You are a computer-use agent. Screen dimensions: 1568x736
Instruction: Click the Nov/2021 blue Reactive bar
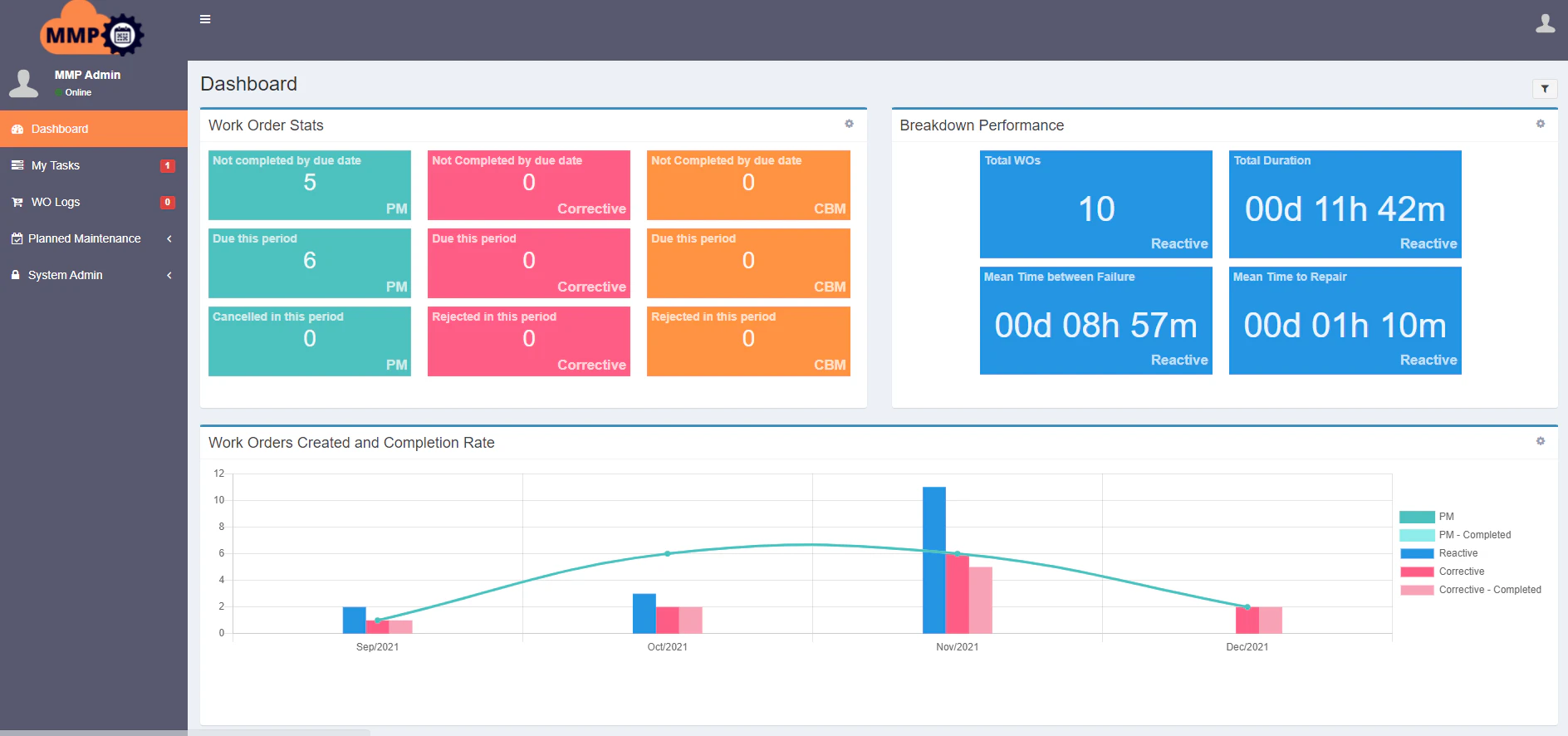tap(933, 560)
